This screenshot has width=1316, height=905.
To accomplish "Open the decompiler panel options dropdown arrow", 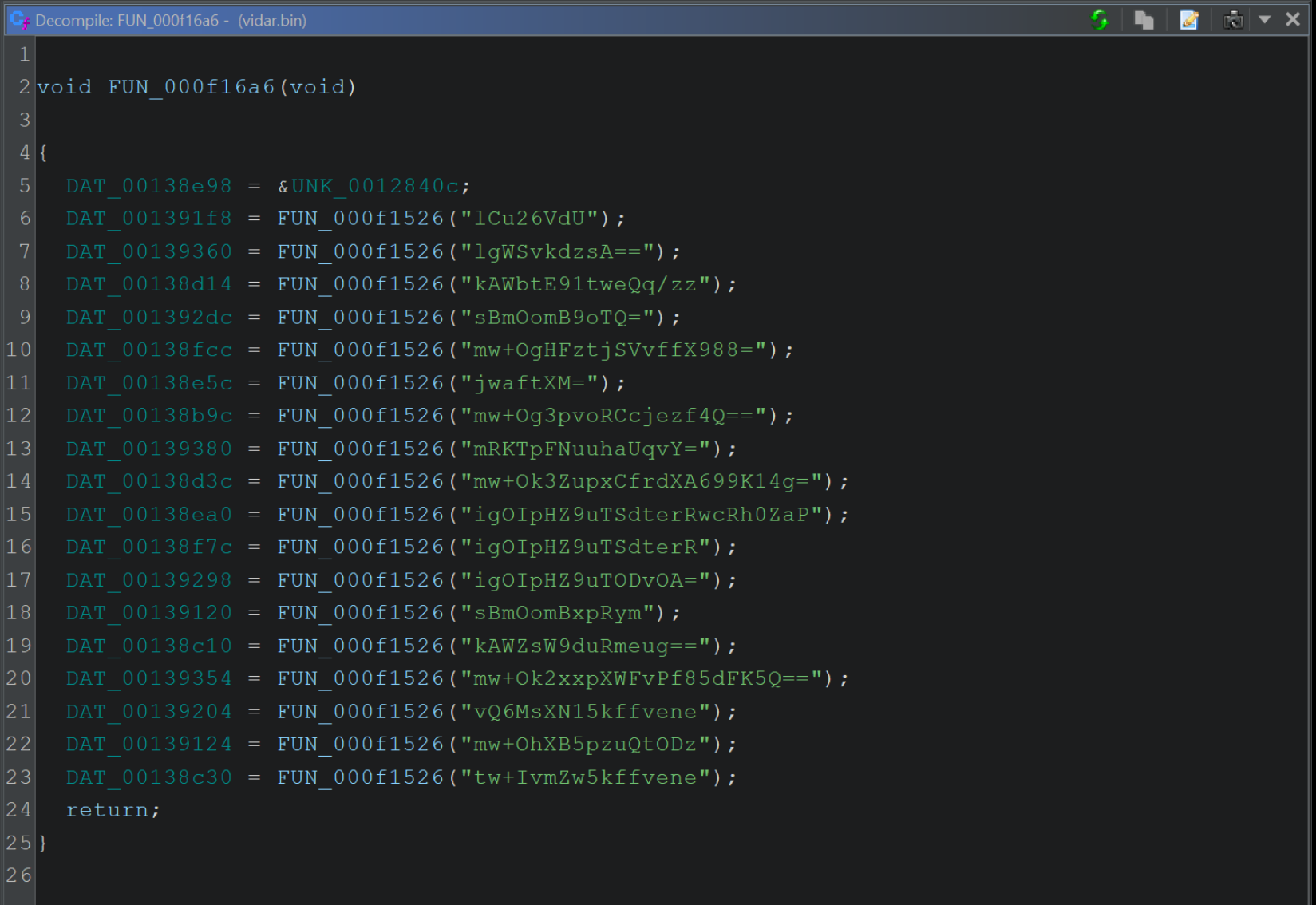I will click(1265, 20).
